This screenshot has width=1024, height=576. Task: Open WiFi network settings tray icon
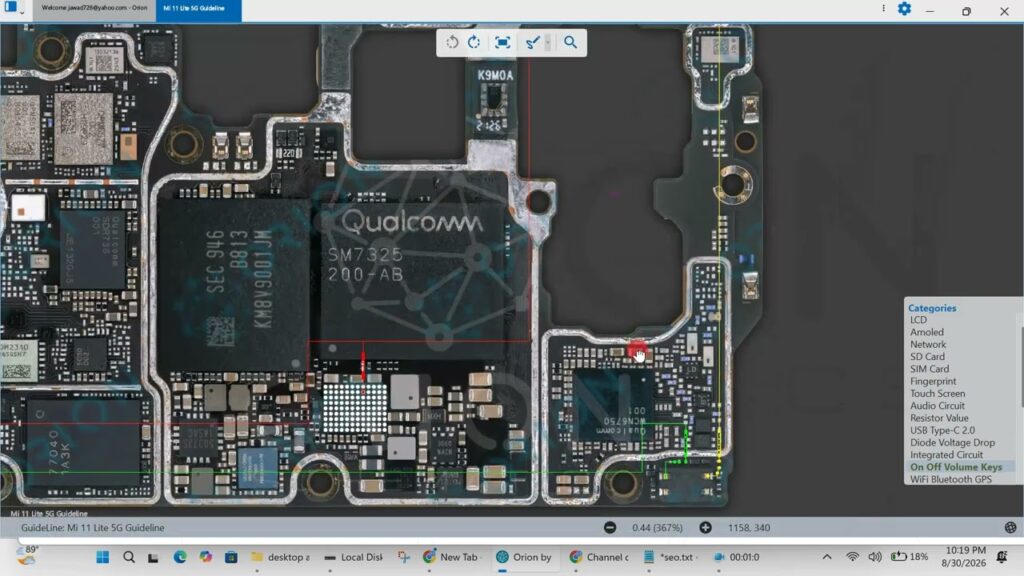(x=852, y=557)
